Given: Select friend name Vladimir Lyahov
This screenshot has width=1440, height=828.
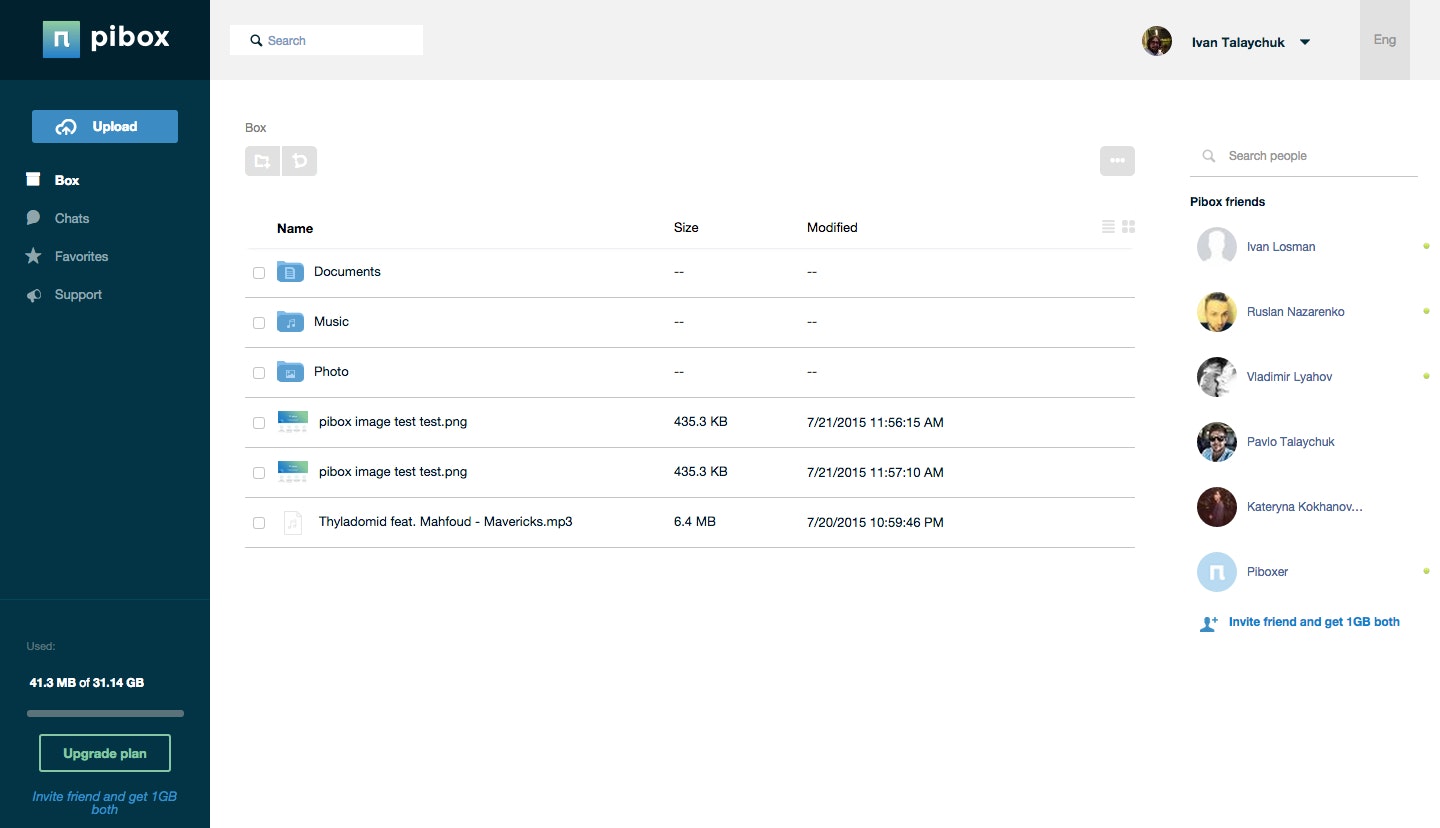Looking at the screenshot, I should click(1289, 376).
